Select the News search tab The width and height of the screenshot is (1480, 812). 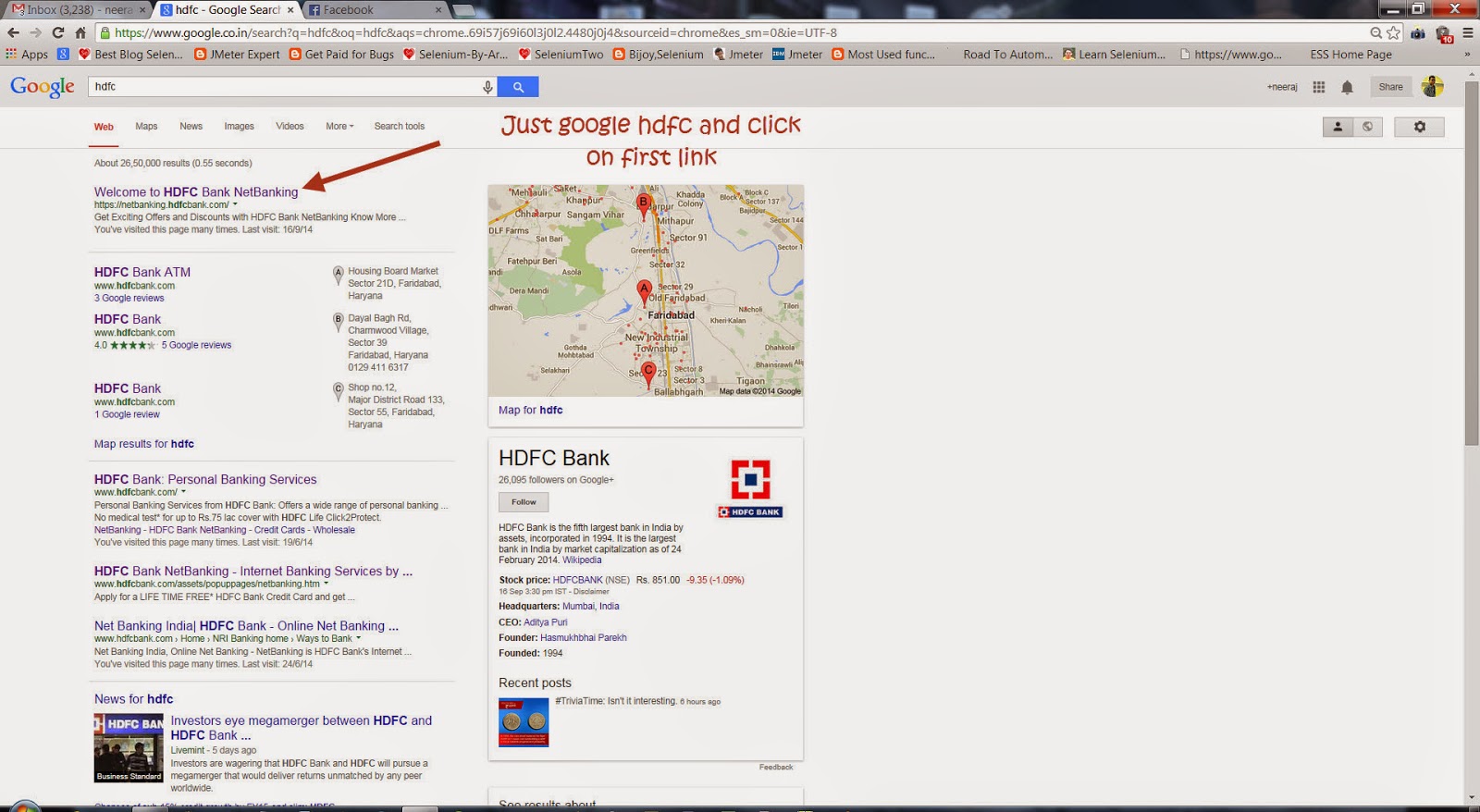(x=191, y=127)
